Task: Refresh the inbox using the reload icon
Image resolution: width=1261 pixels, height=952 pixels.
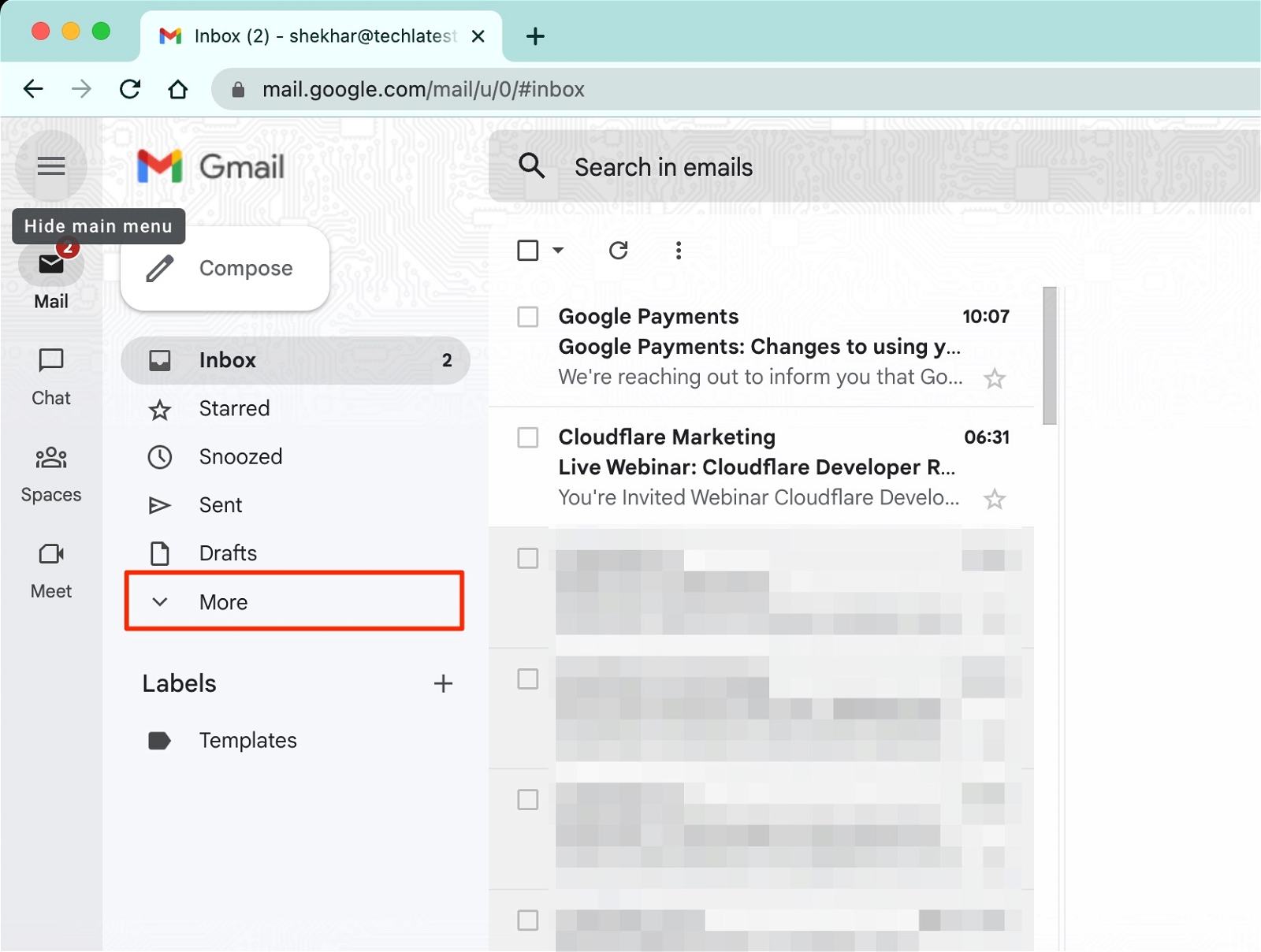Action: 619,250
